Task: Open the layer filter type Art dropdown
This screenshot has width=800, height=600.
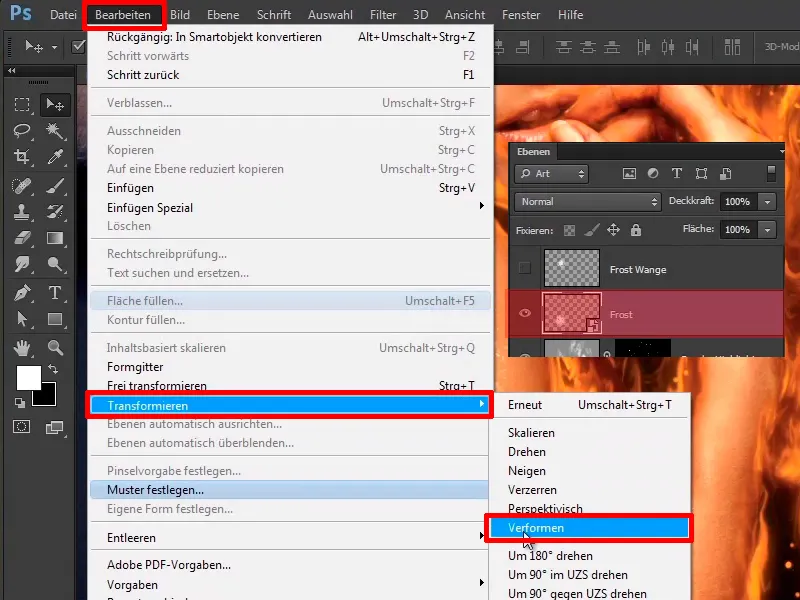Action: pyautogui.click(x=552, y=174)
